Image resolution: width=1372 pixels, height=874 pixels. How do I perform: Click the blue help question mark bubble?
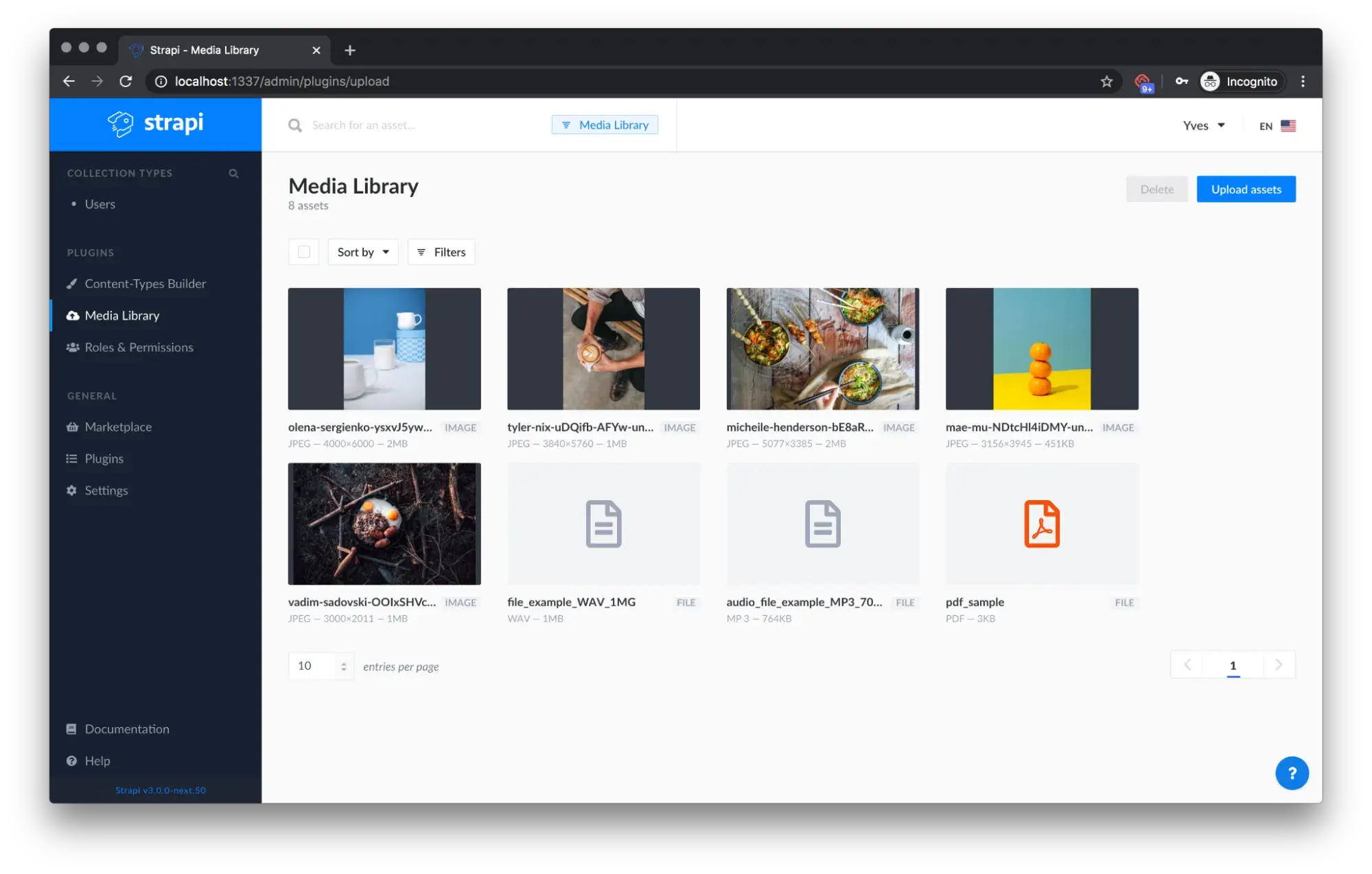pyautogui.click(x=1292, y=773)
